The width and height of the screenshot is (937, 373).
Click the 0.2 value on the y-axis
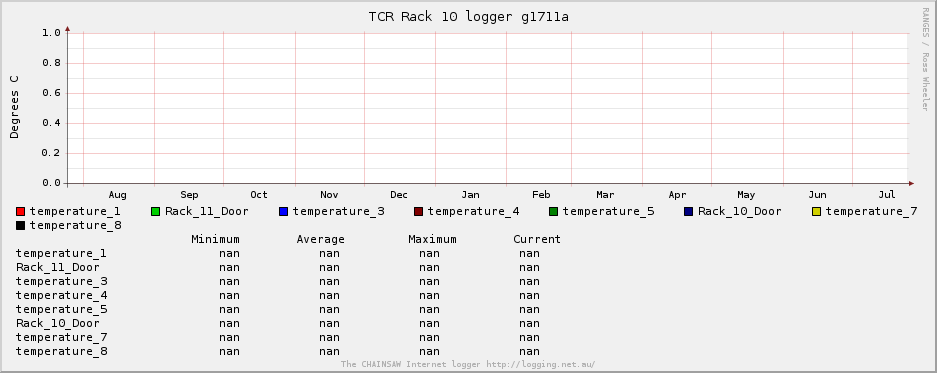(51, 152)
